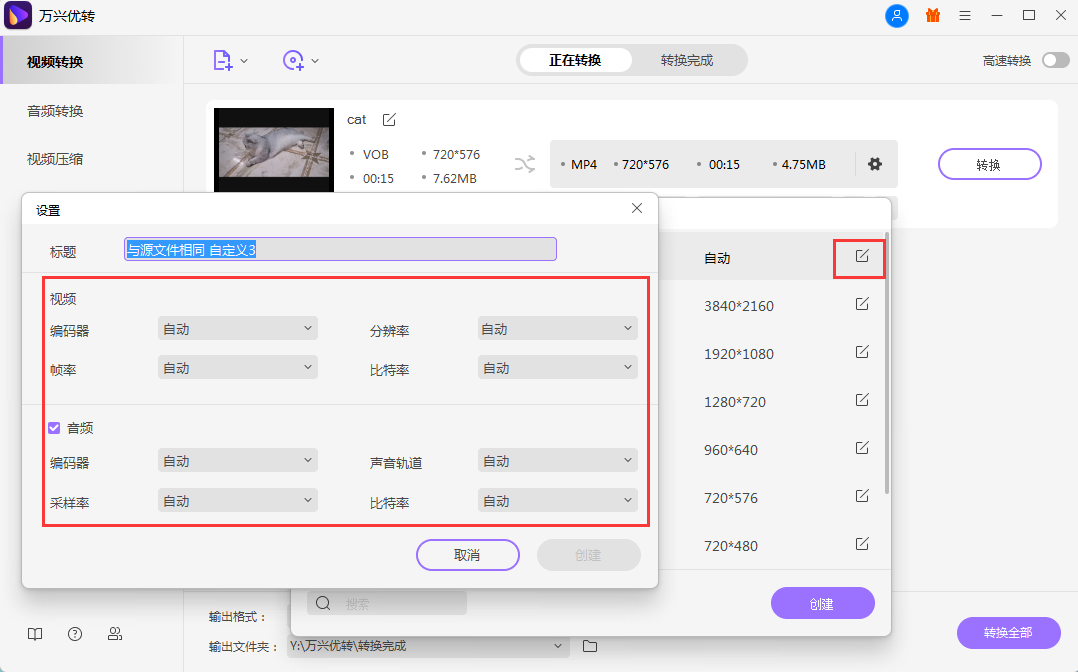Click the add file icon

coord(223,61)
